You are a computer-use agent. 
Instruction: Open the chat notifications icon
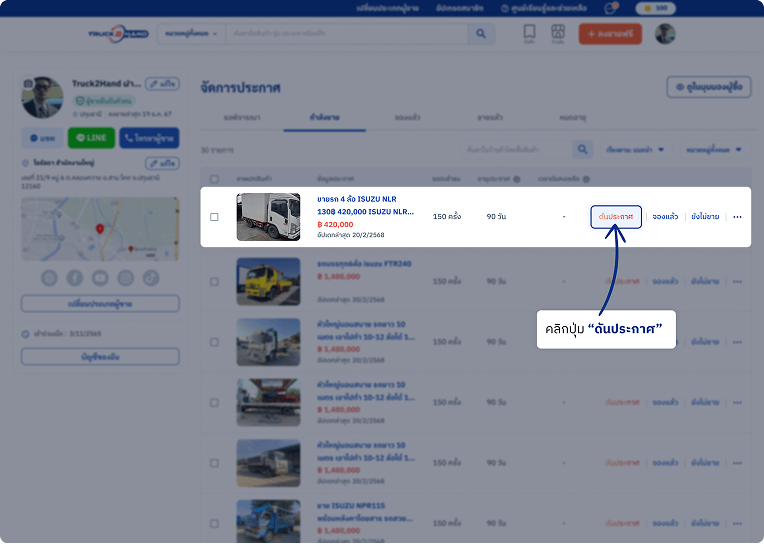coord(611,8)
